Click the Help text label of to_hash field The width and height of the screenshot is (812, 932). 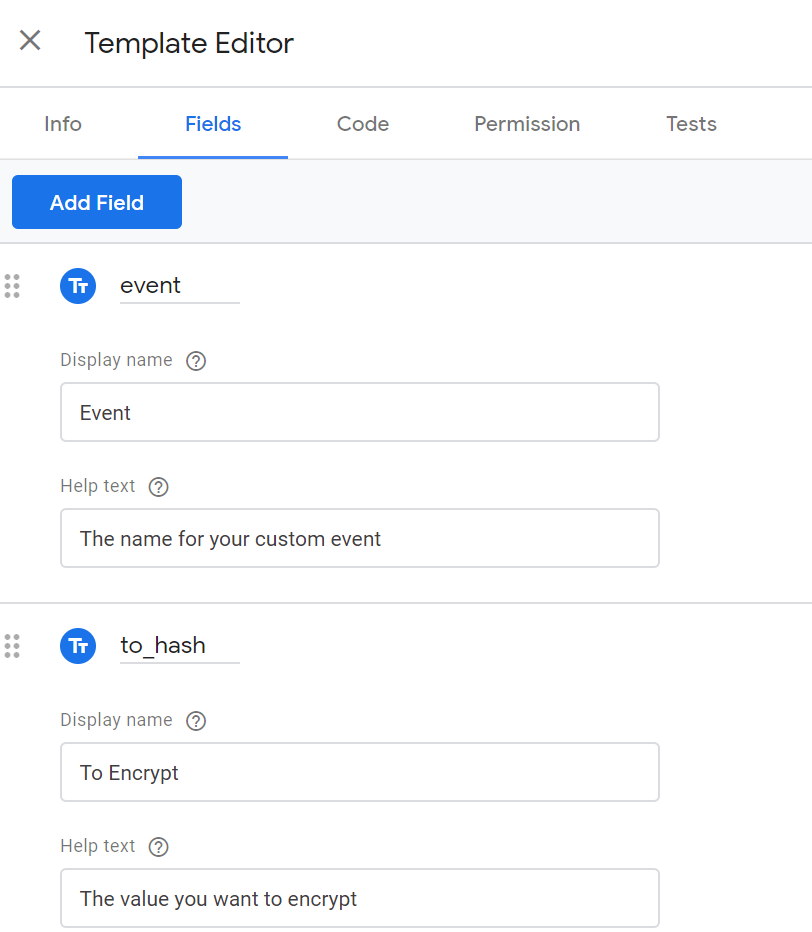[x=98, y=846]
